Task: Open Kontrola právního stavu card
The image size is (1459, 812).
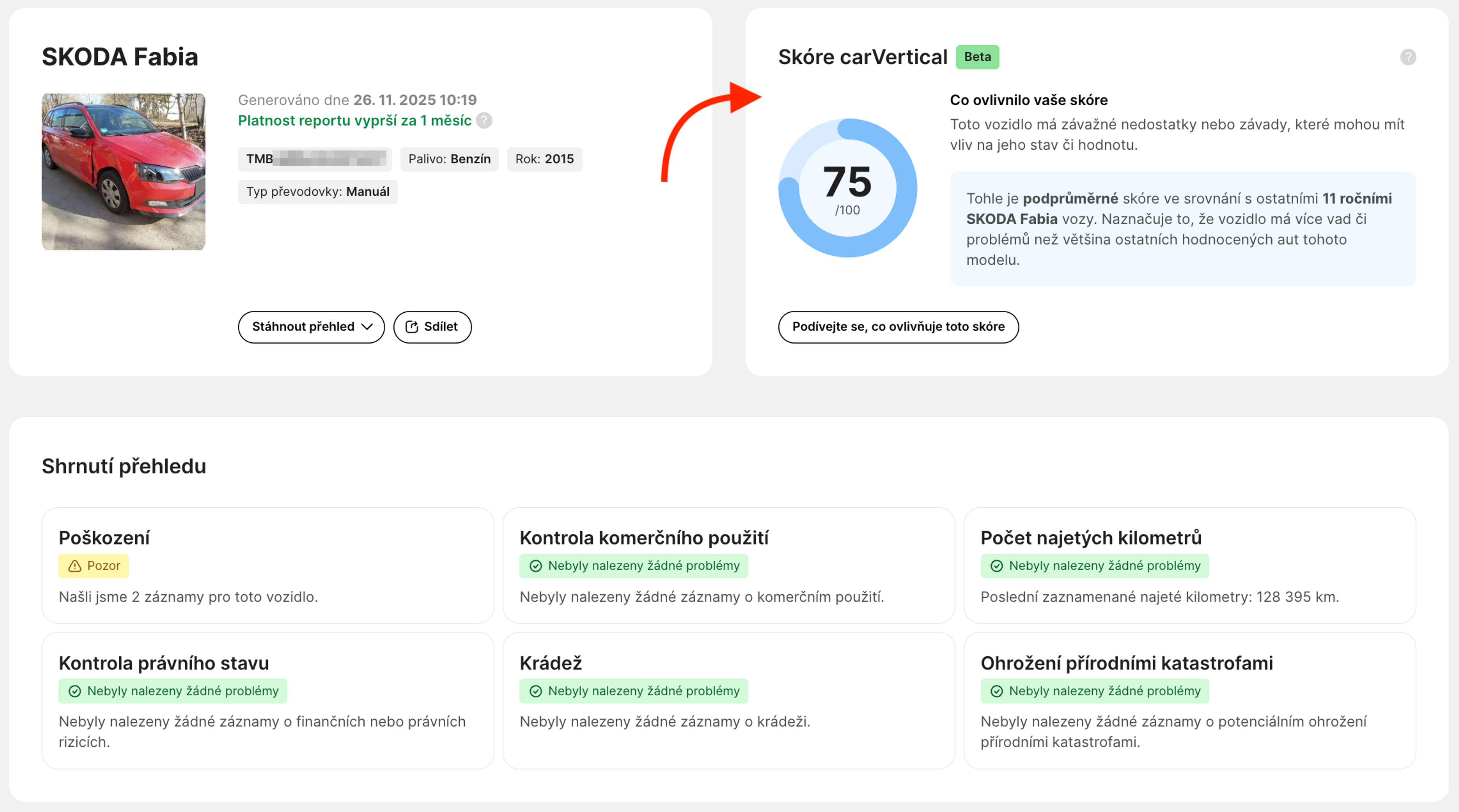Action: click(x=268, y=700)
